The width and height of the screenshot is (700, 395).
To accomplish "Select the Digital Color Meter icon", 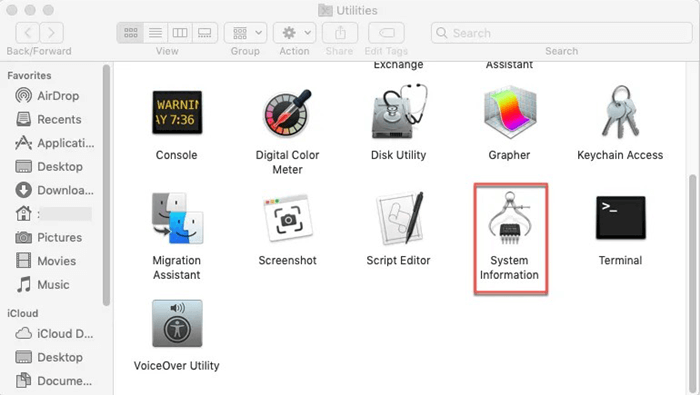I will pos(288,112).
